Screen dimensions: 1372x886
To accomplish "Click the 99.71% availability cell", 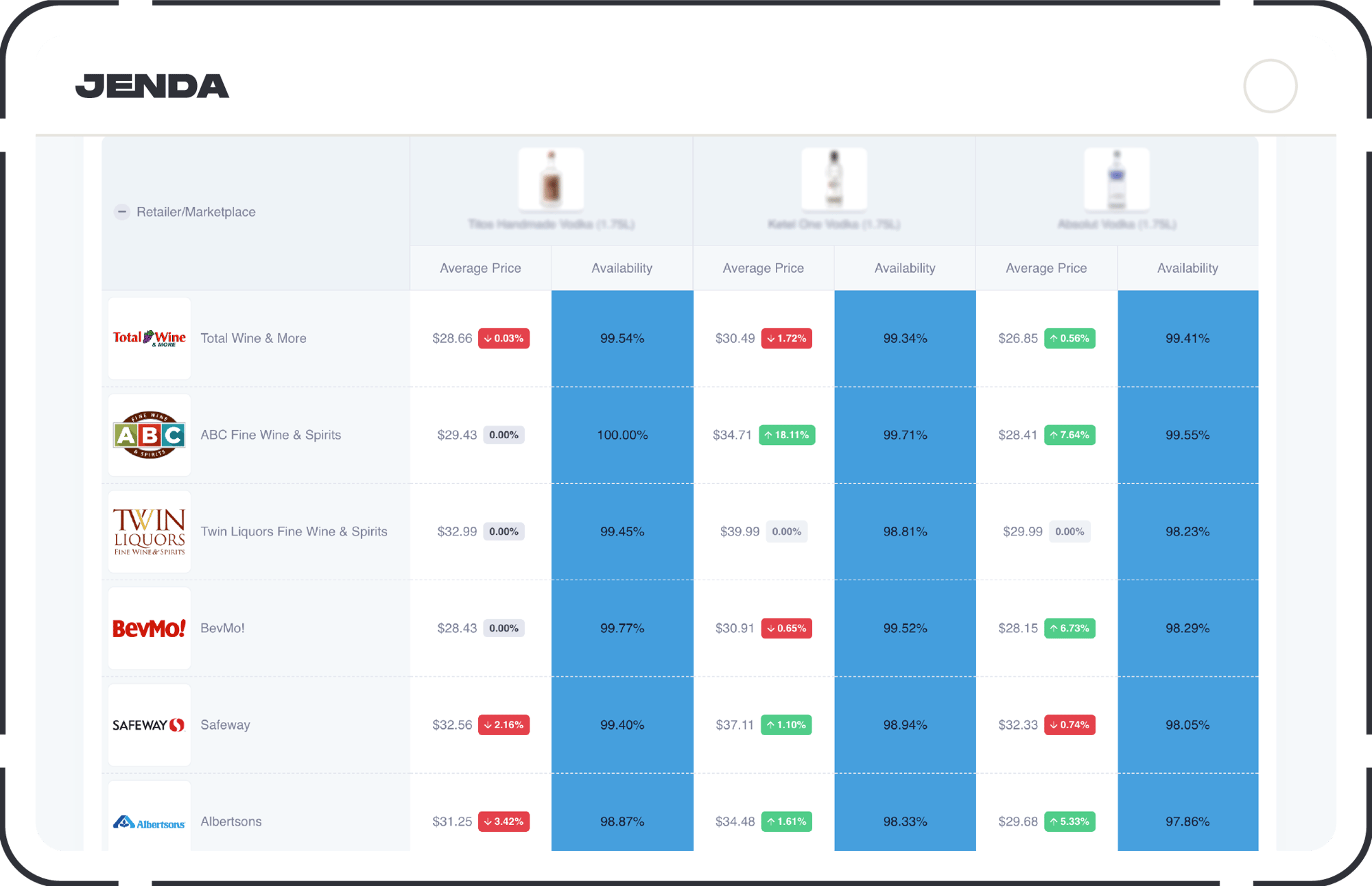I will tap(905, 435).
